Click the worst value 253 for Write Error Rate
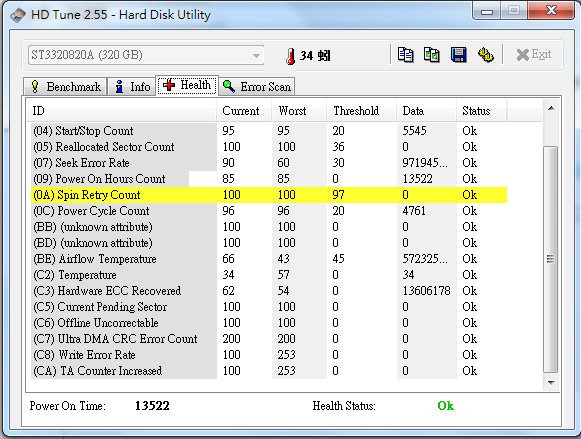 (286, 355)
